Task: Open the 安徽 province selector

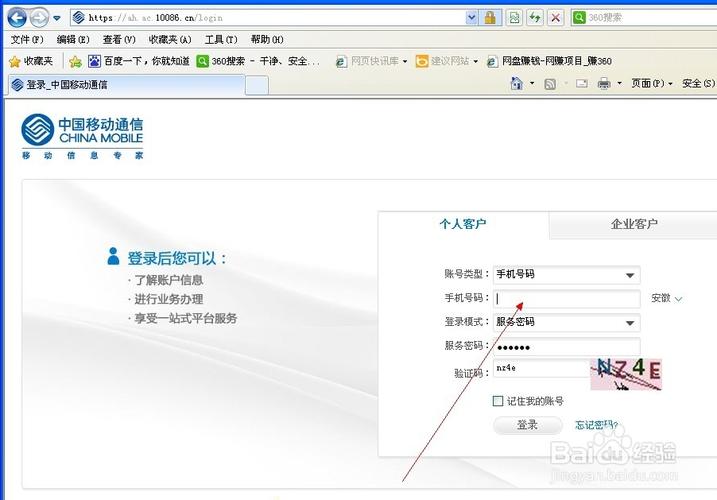Action: pos(666,298)
